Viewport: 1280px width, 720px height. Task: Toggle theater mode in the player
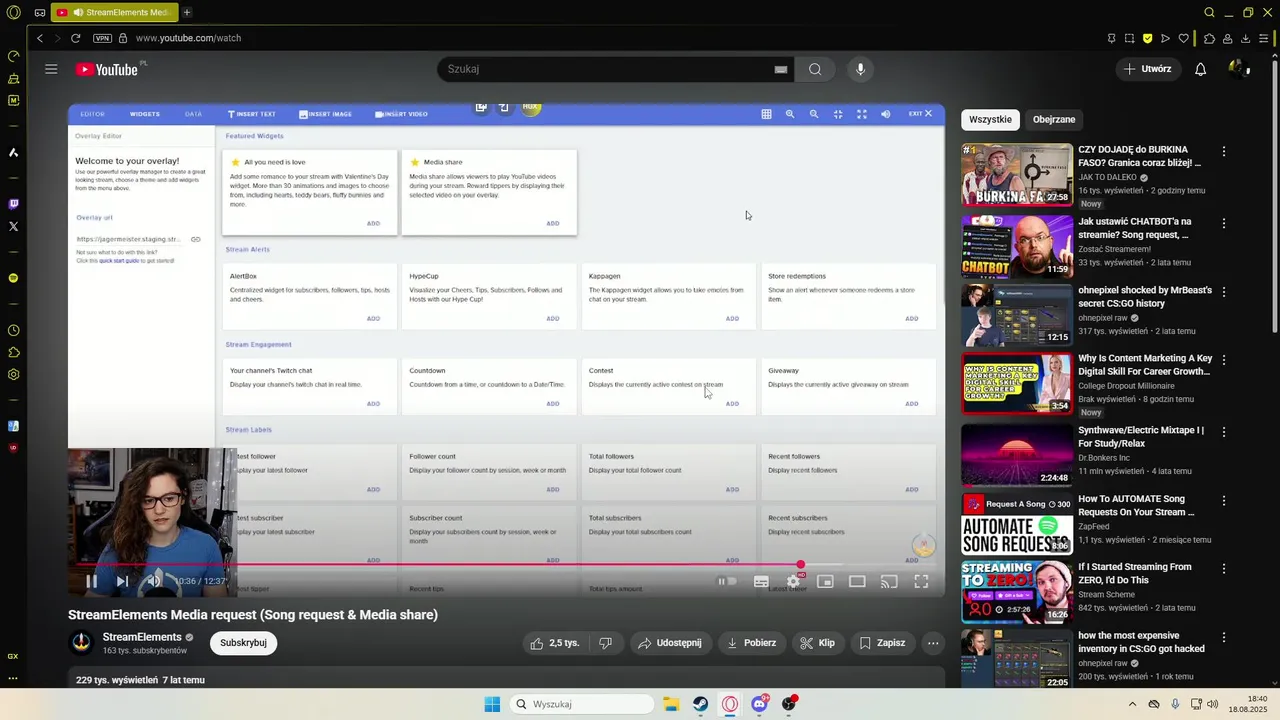pyautogui.click(x=857, y=581)
